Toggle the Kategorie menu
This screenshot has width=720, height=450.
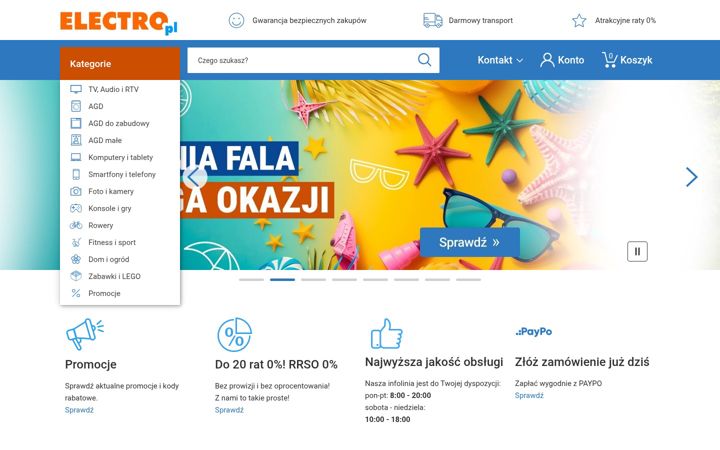pyautogui.click(x=120, y=64)
